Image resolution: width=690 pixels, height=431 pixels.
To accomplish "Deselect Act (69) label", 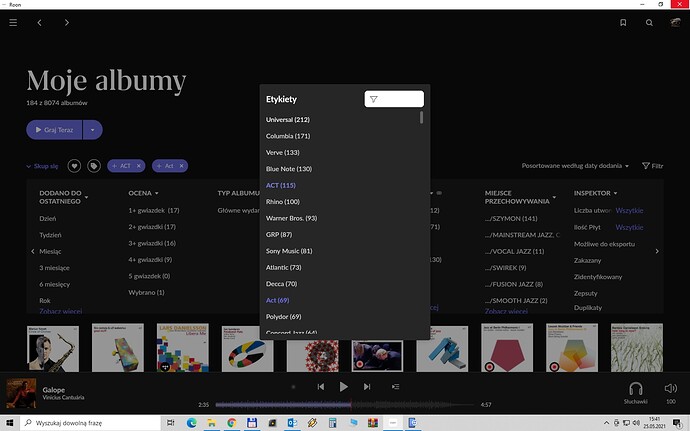I will (x=277, y=300).
